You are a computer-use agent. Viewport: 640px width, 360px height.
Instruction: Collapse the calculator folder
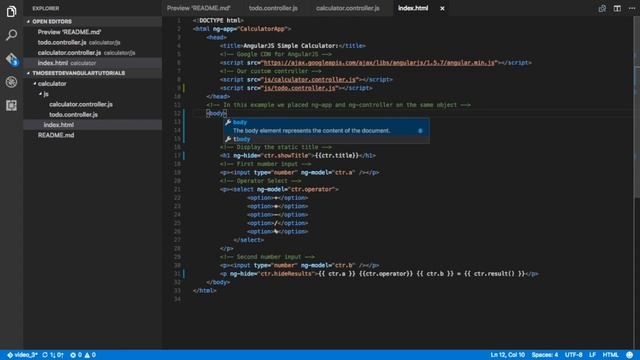52,84
